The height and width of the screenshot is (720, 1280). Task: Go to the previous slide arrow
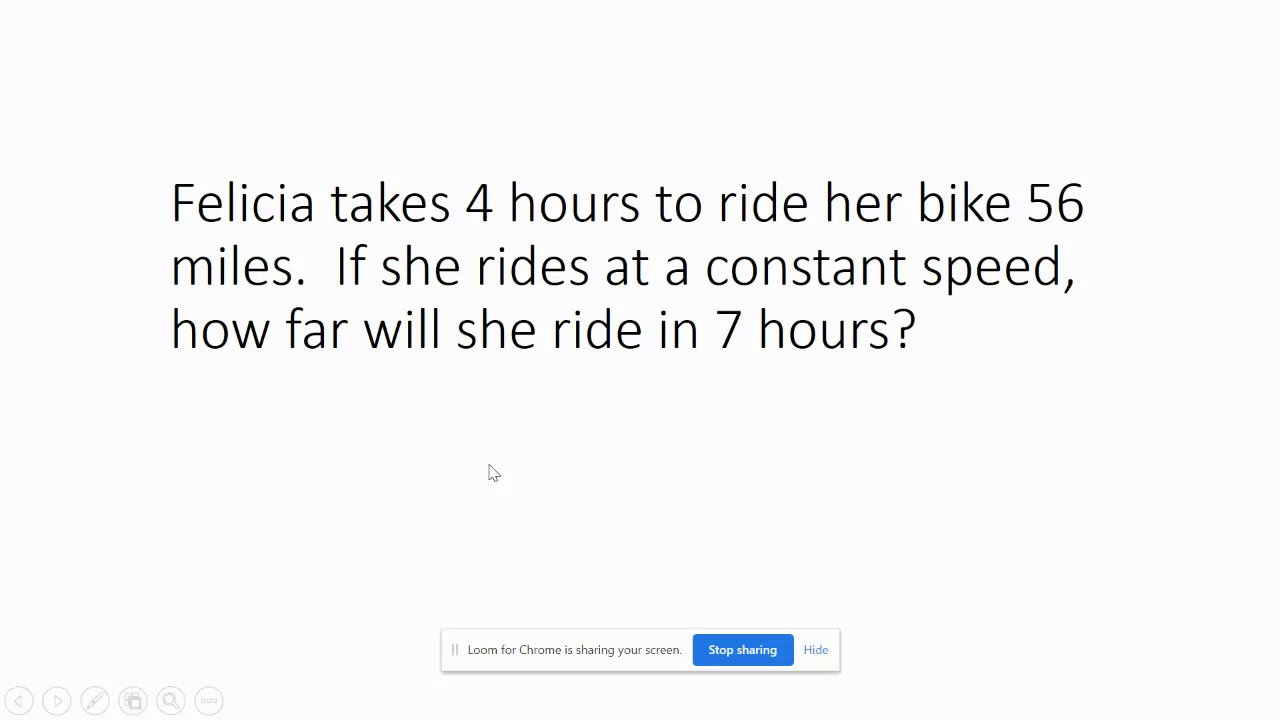click(18, 701)
